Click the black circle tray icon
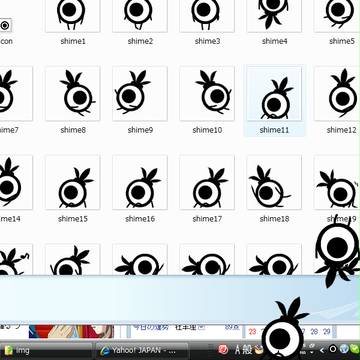The width and height of the screenshot is (360, 360). point(333,349)
